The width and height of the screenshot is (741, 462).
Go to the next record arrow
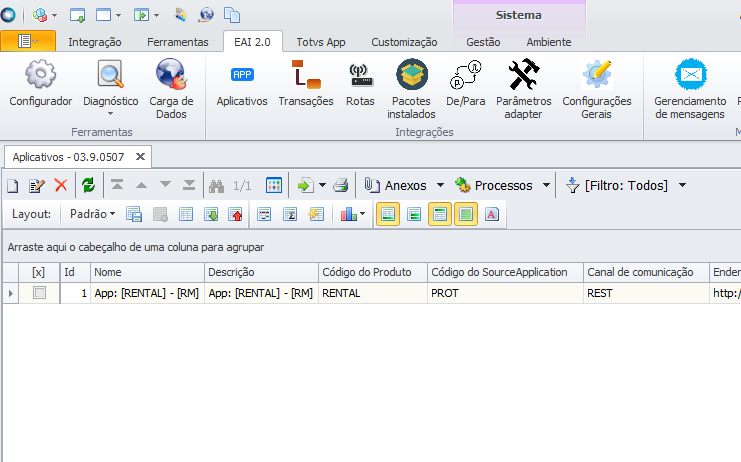coord(165,185)
